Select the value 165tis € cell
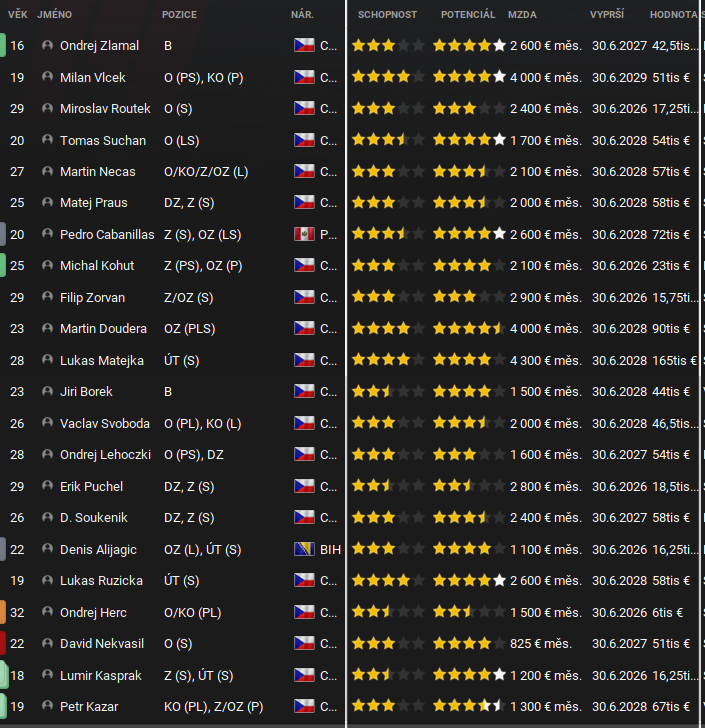Viewport: 705px width, 728px height. coord(674,360)
